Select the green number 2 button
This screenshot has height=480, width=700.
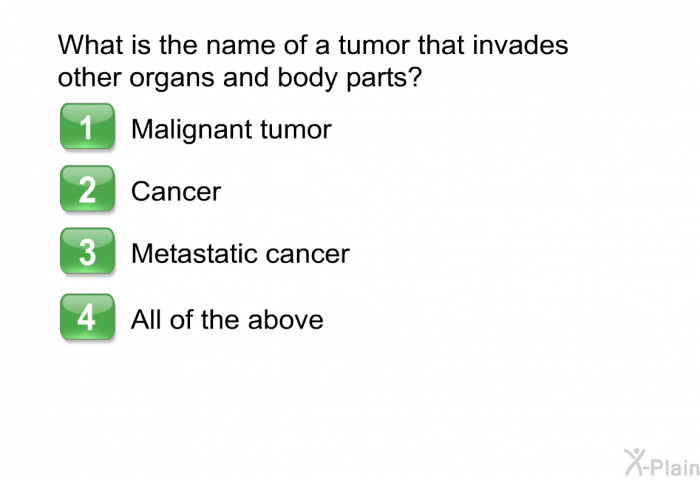coord(88,188)
